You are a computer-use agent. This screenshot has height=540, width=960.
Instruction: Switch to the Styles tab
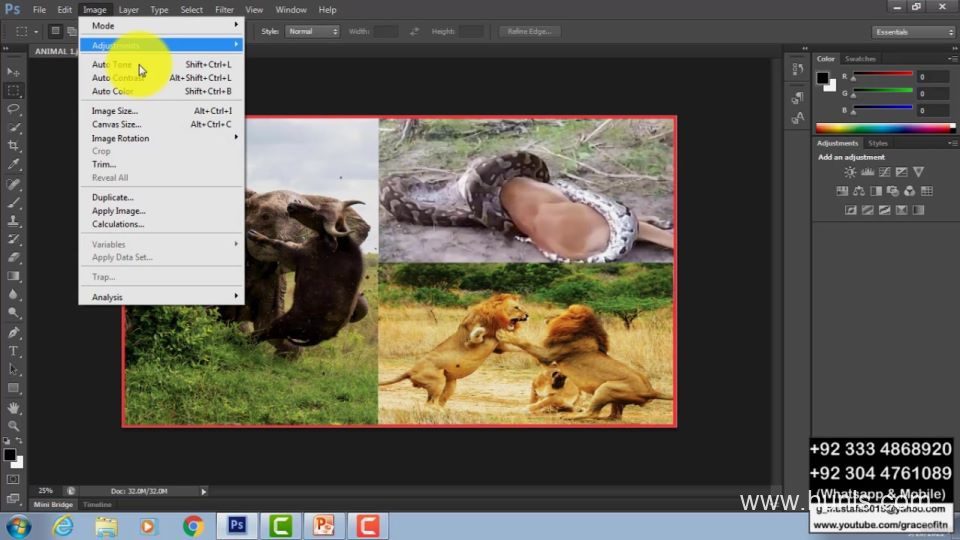pos(877,143)
